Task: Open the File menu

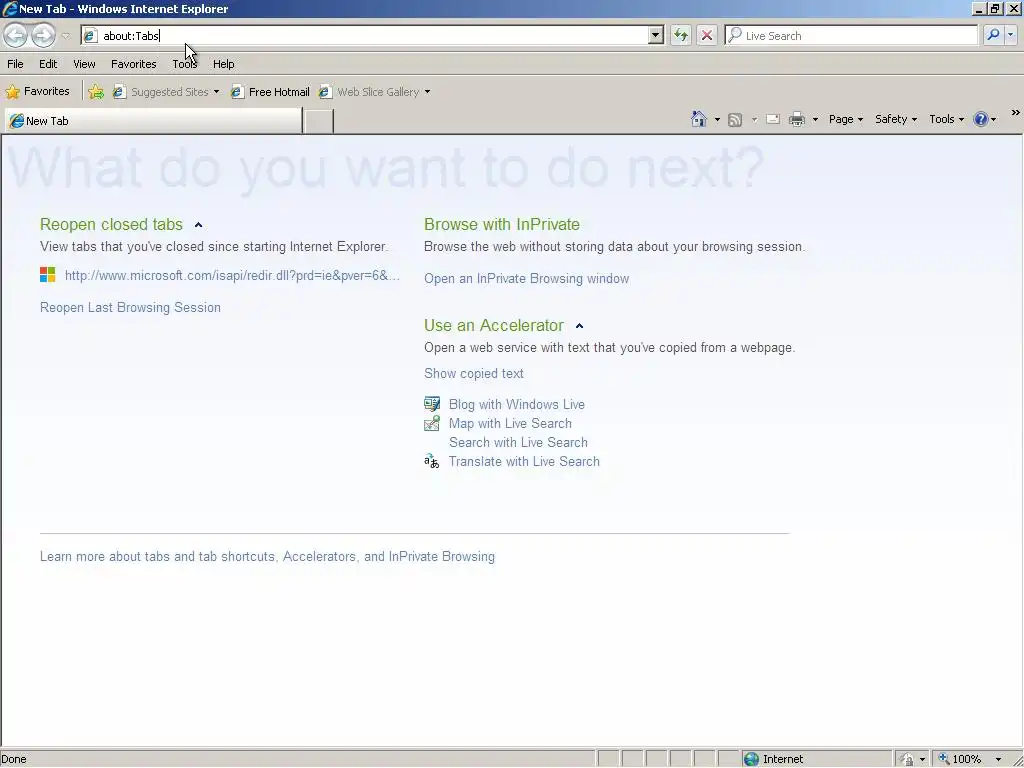Action: [x=15, y=64]
